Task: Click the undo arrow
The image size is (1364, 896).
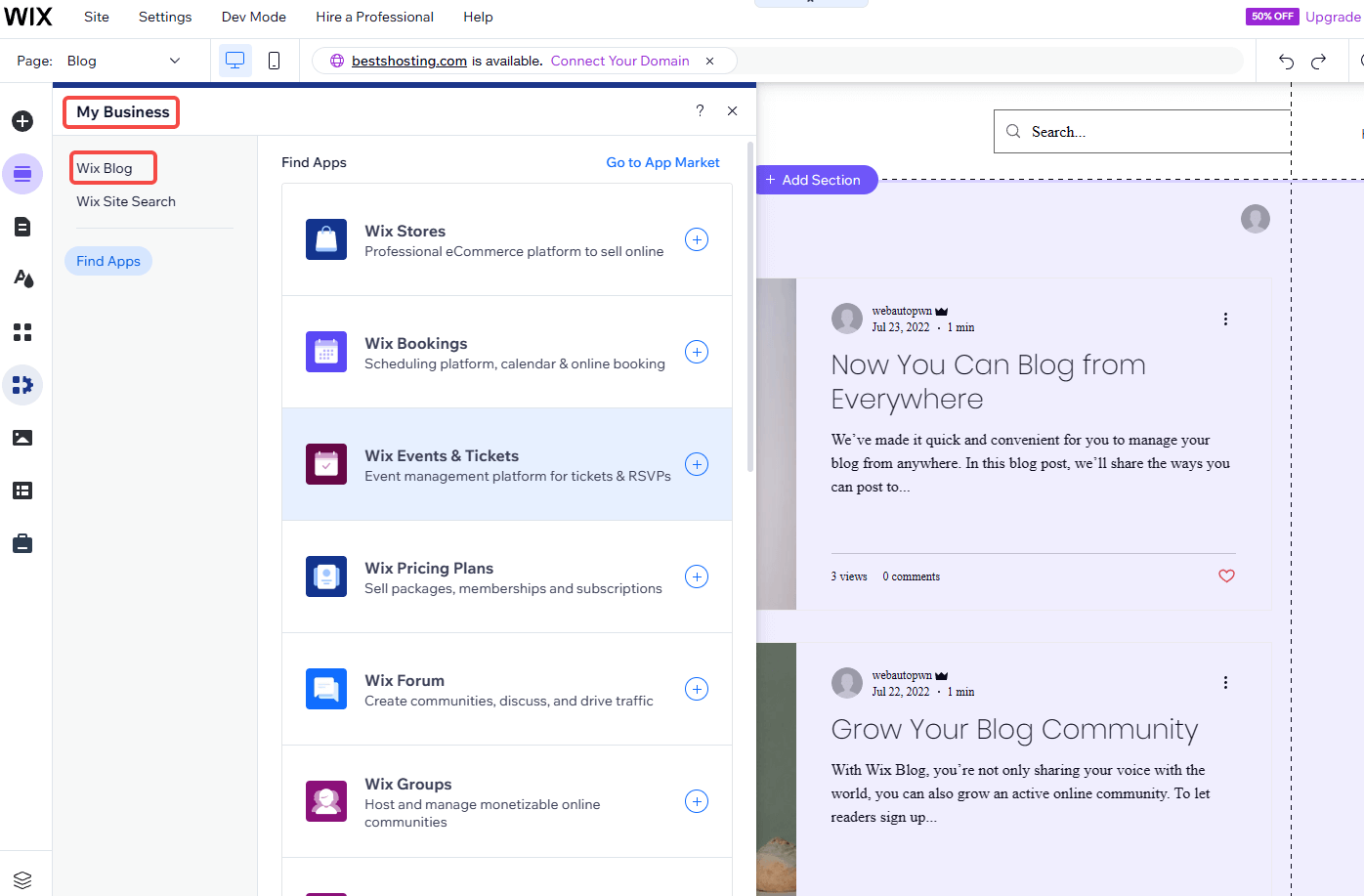Action: pyautogui.click(x=1286, y=62)
